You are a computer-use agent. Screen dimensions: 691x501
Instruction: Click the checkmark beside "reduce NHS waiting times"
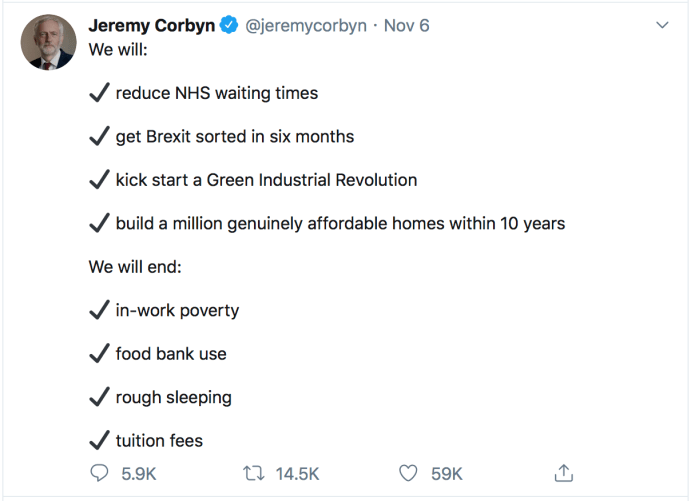click(99, 93)
